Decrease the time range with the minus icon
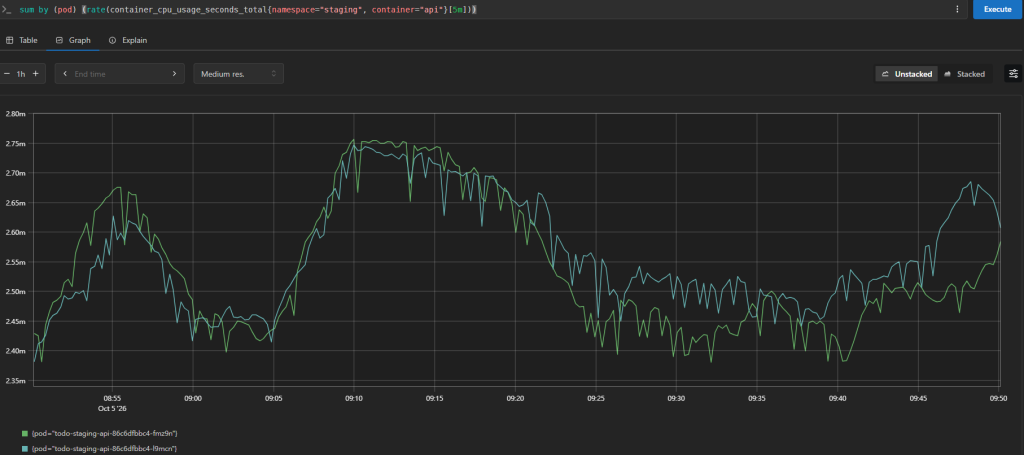Screen dimensions: 1024x455 pos(7,74)
